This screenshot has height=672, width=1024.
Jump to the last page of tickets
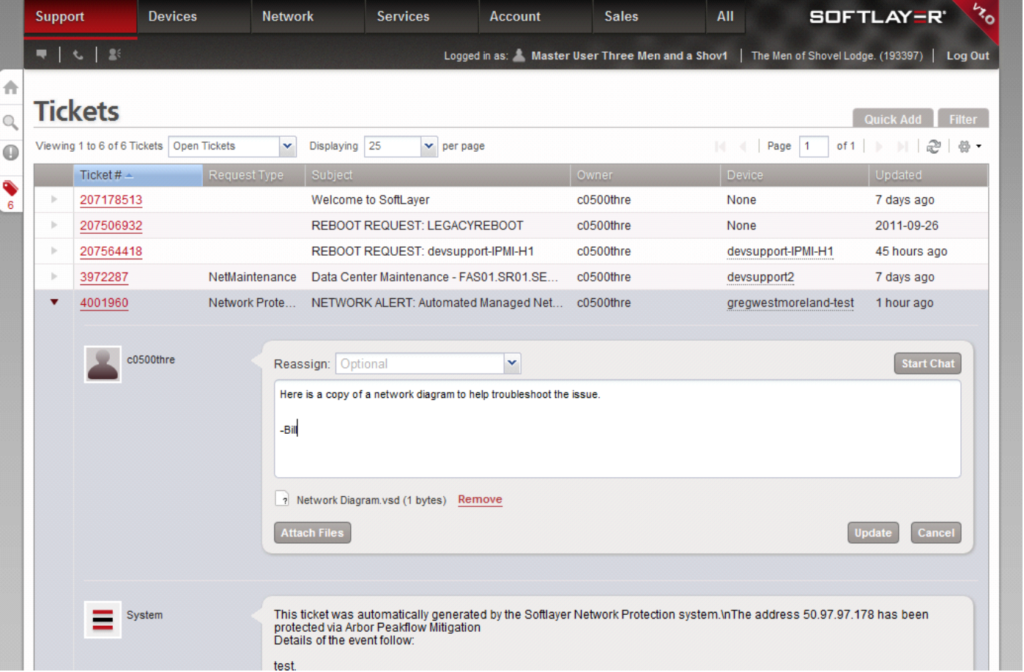903,146
